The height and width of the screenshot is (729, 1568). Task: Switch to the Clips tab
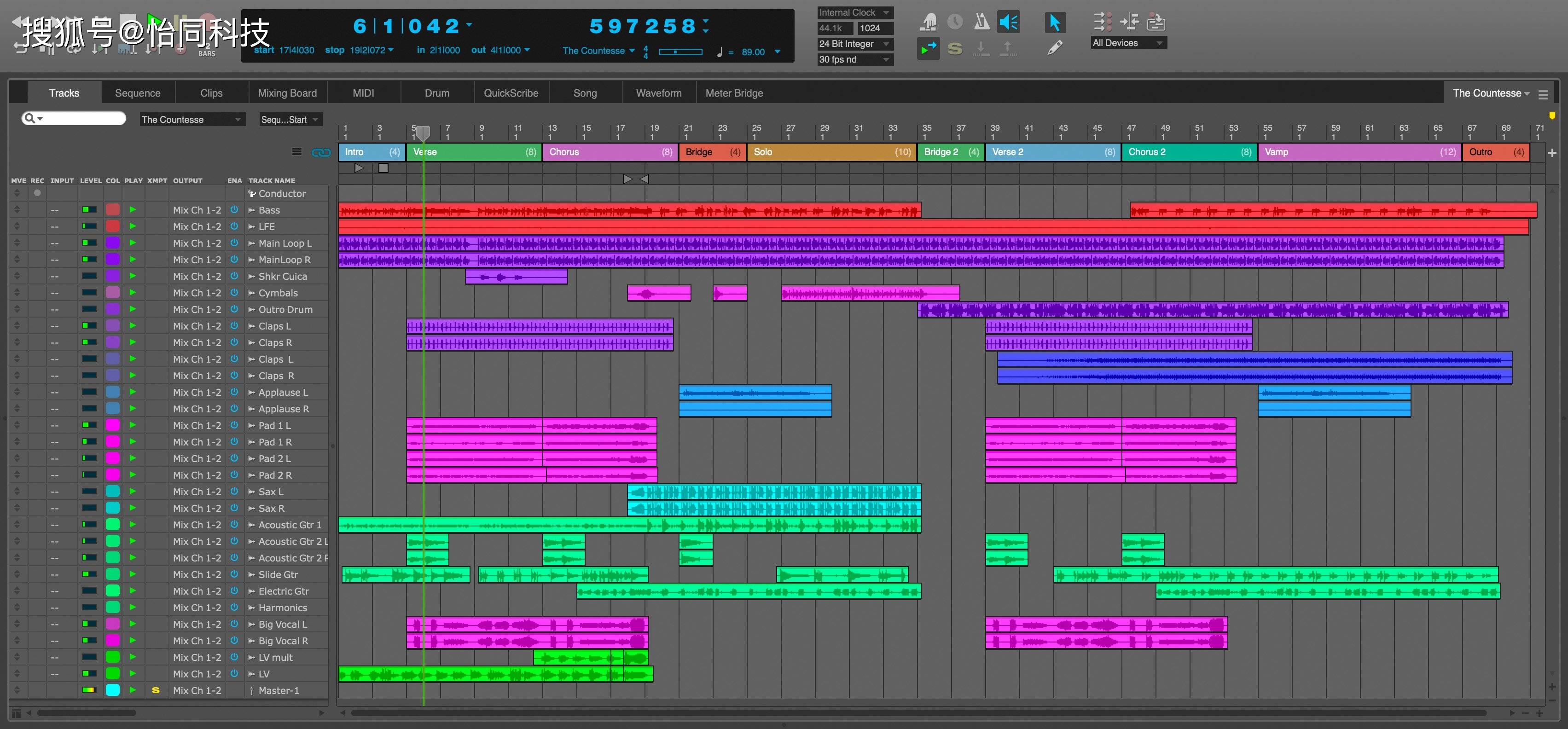click(211, 93)
